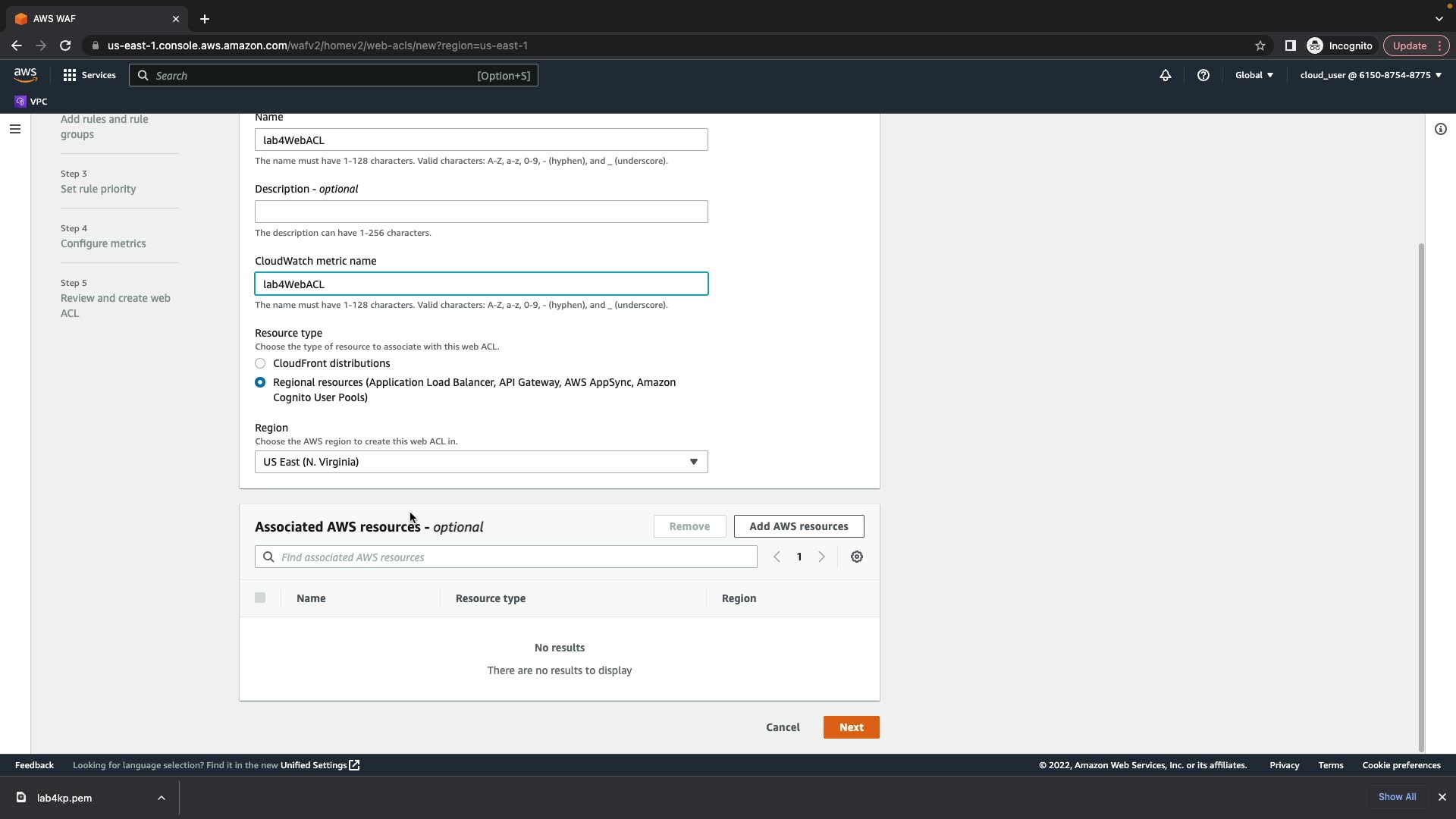
Task: Bookmark this page with star icon
Action: pos(1260,45)
